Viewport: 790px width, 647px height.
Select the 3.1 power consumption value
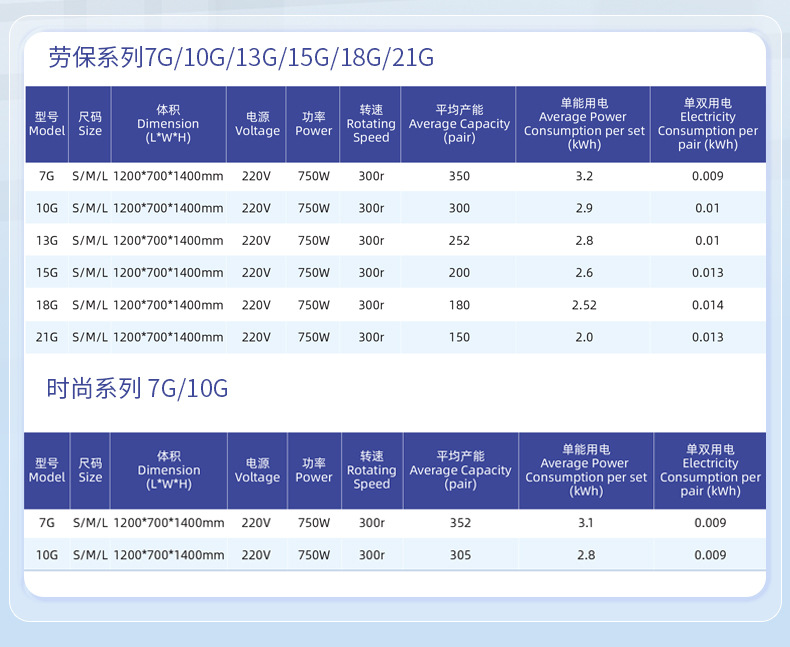click(x=585, y=523)
